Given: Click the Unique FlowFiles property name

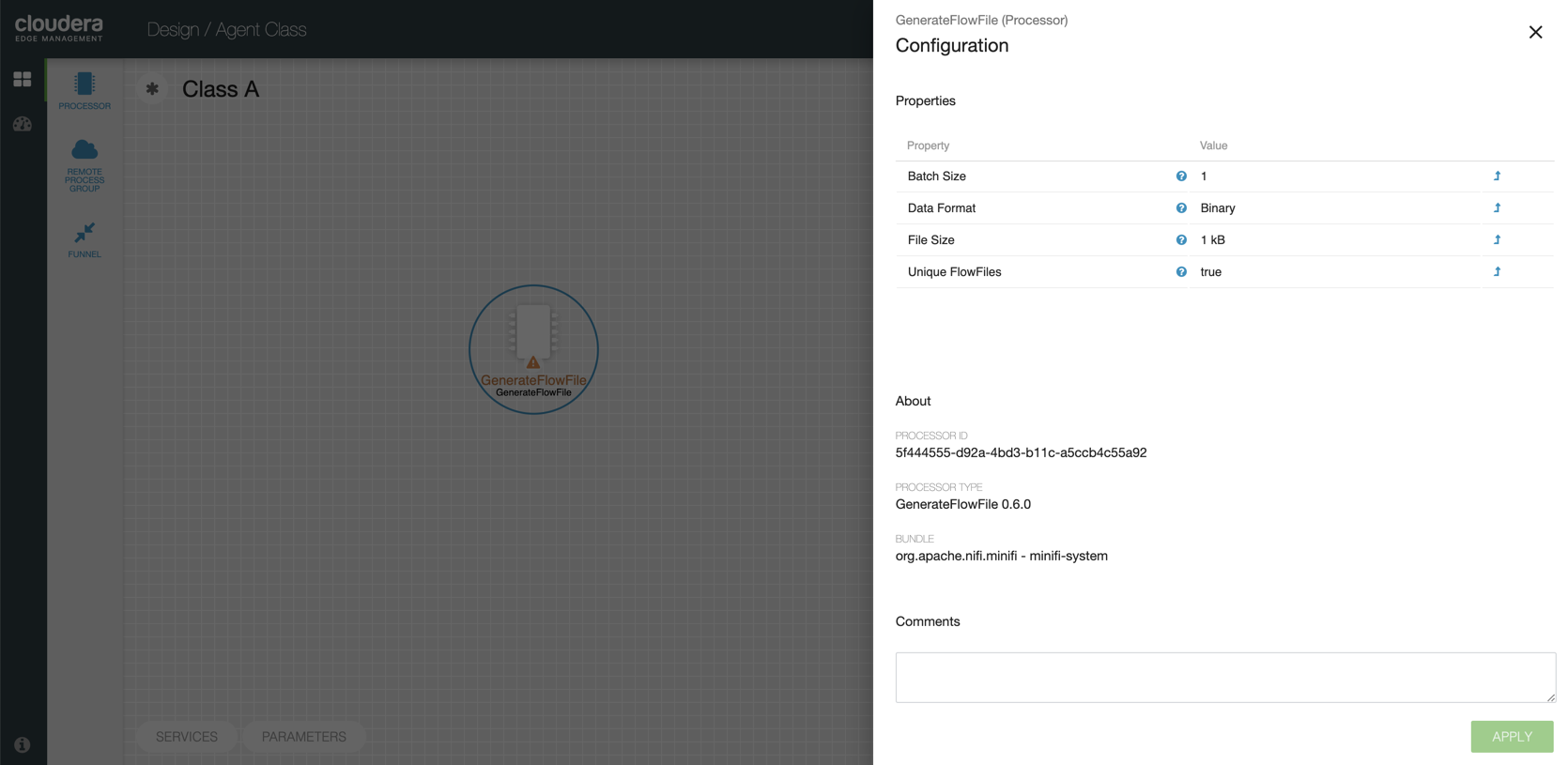Looking at the screenshot, I should point(955,272).
